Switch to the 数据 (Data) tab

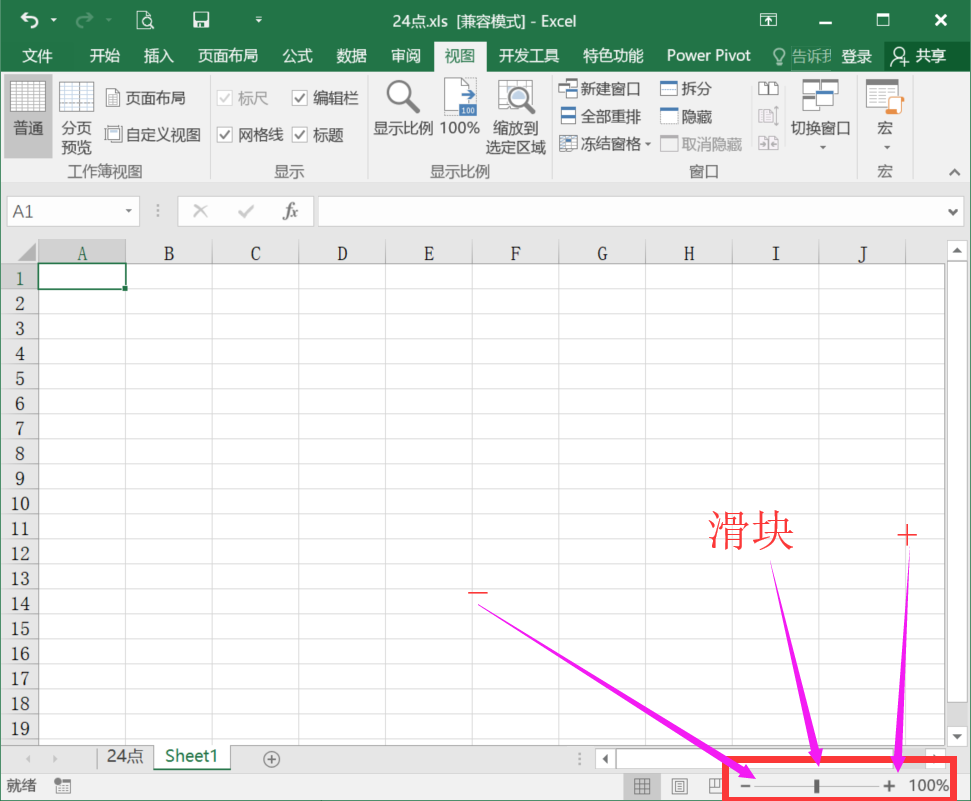(x=352, y=56)
